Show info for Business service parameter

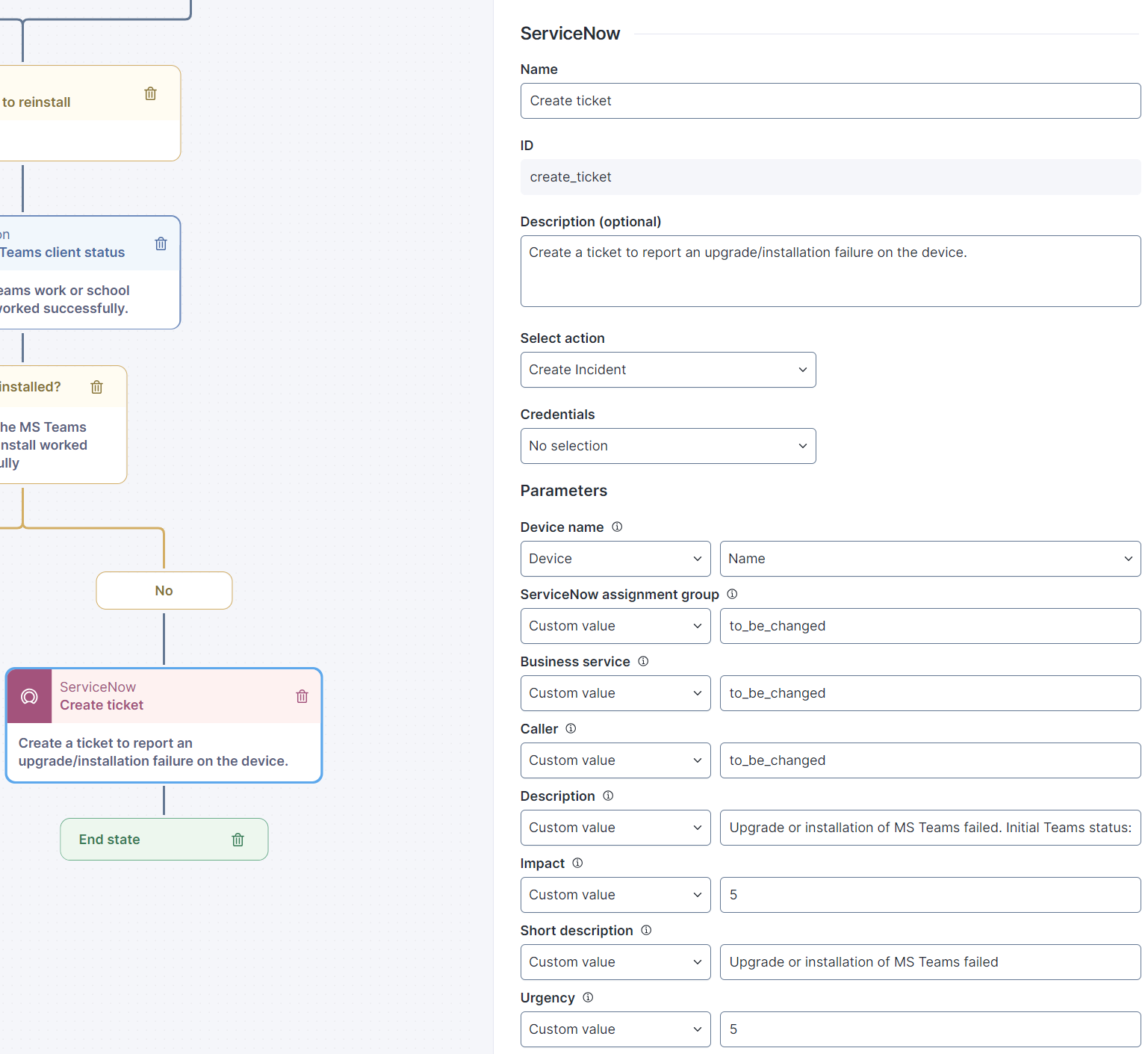(x=643, y=661)
